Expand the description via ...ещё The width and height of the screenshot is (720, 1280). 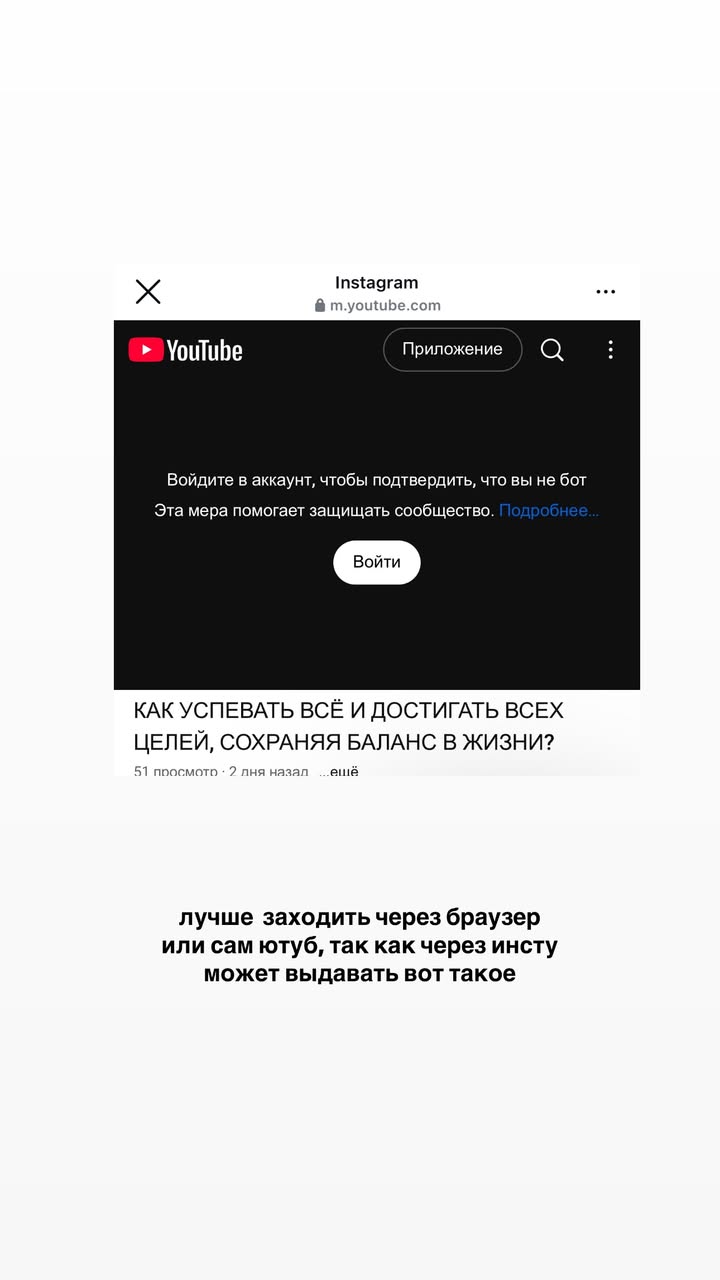tap(338, 771)
